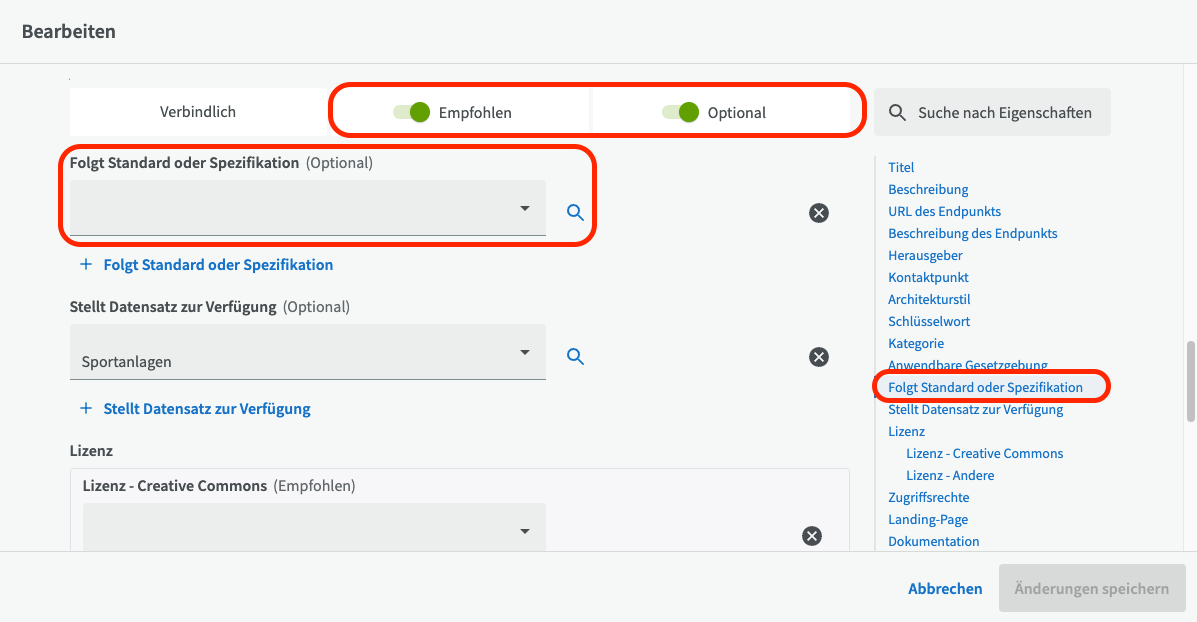This screenshot has width=1197, height=622.
Task: Click the Änderungen speichern button
Action: tap(1091, 588)
